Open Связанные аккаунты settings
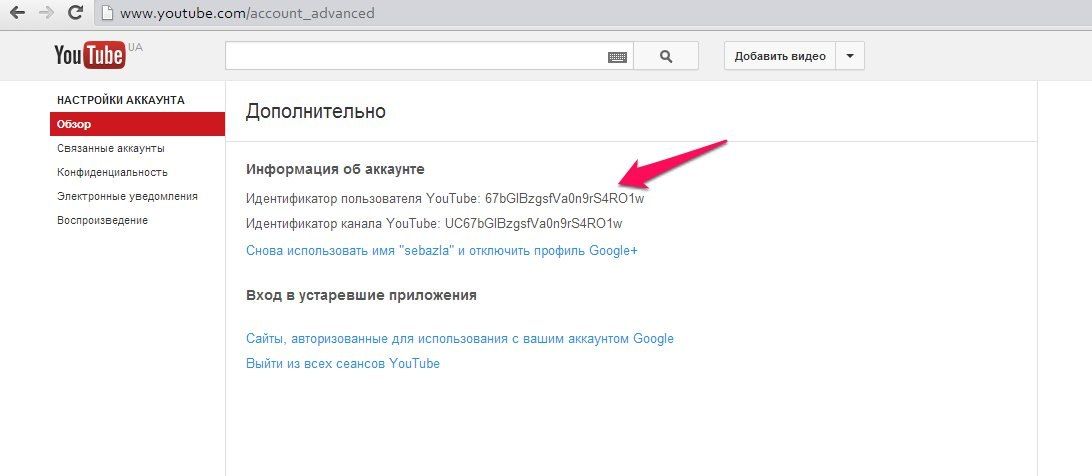Screen dimensions: 1092x476 point(111,148)
